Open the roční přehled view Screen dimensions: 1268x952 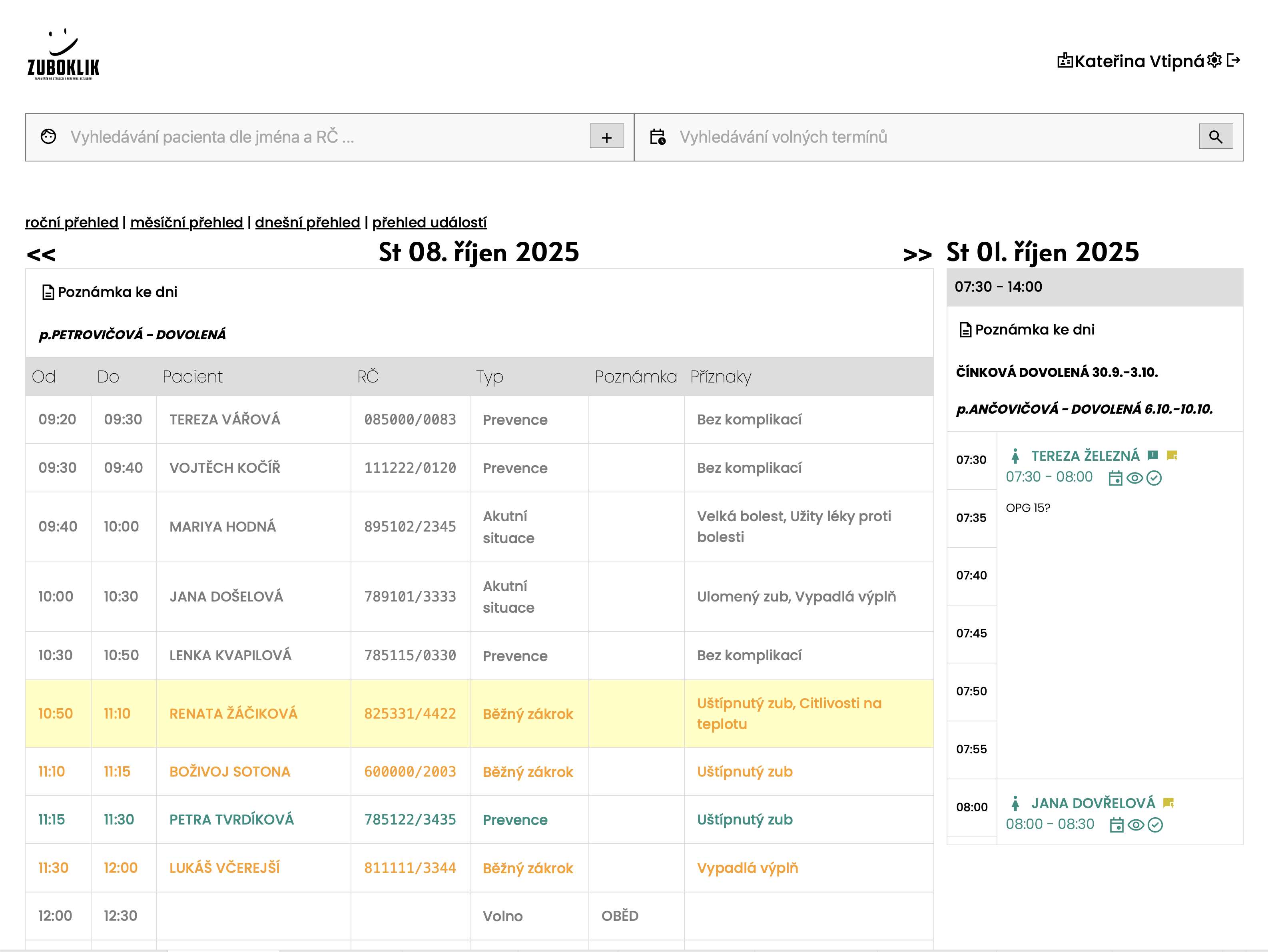tap(72, 222)
